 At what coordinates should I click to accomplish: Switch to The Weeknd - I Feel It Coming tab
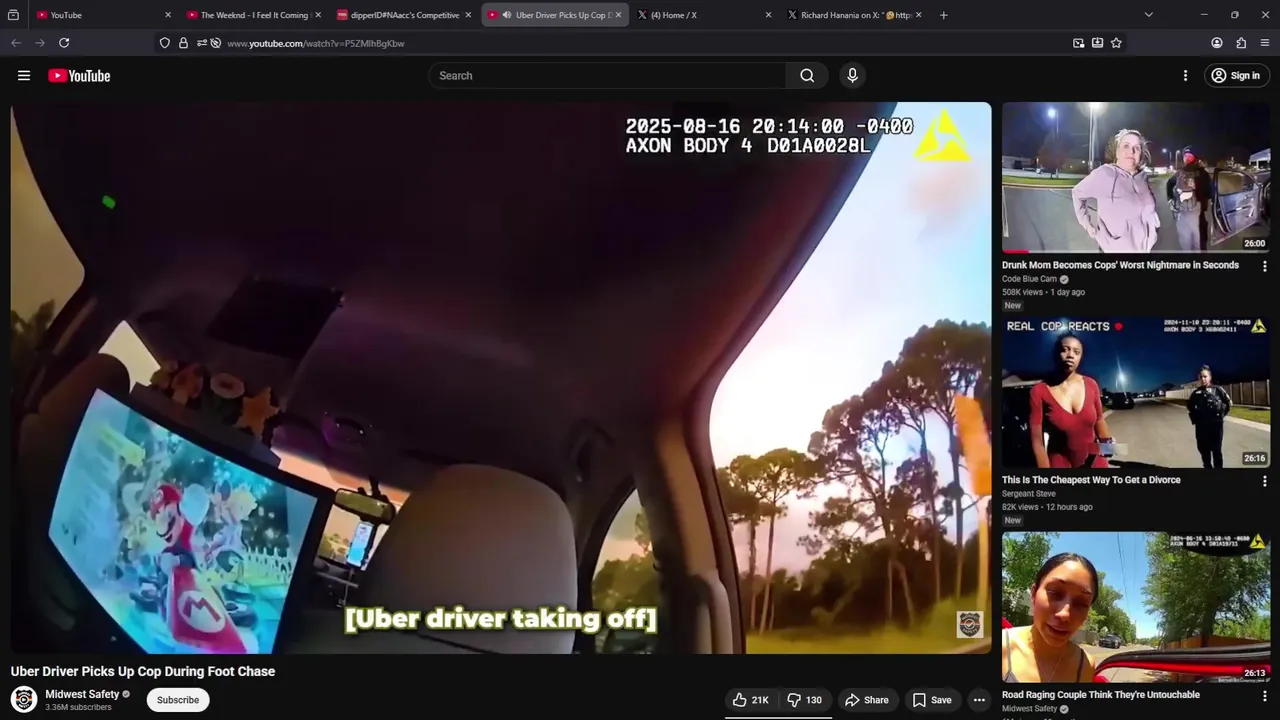(x=254, y=15)
